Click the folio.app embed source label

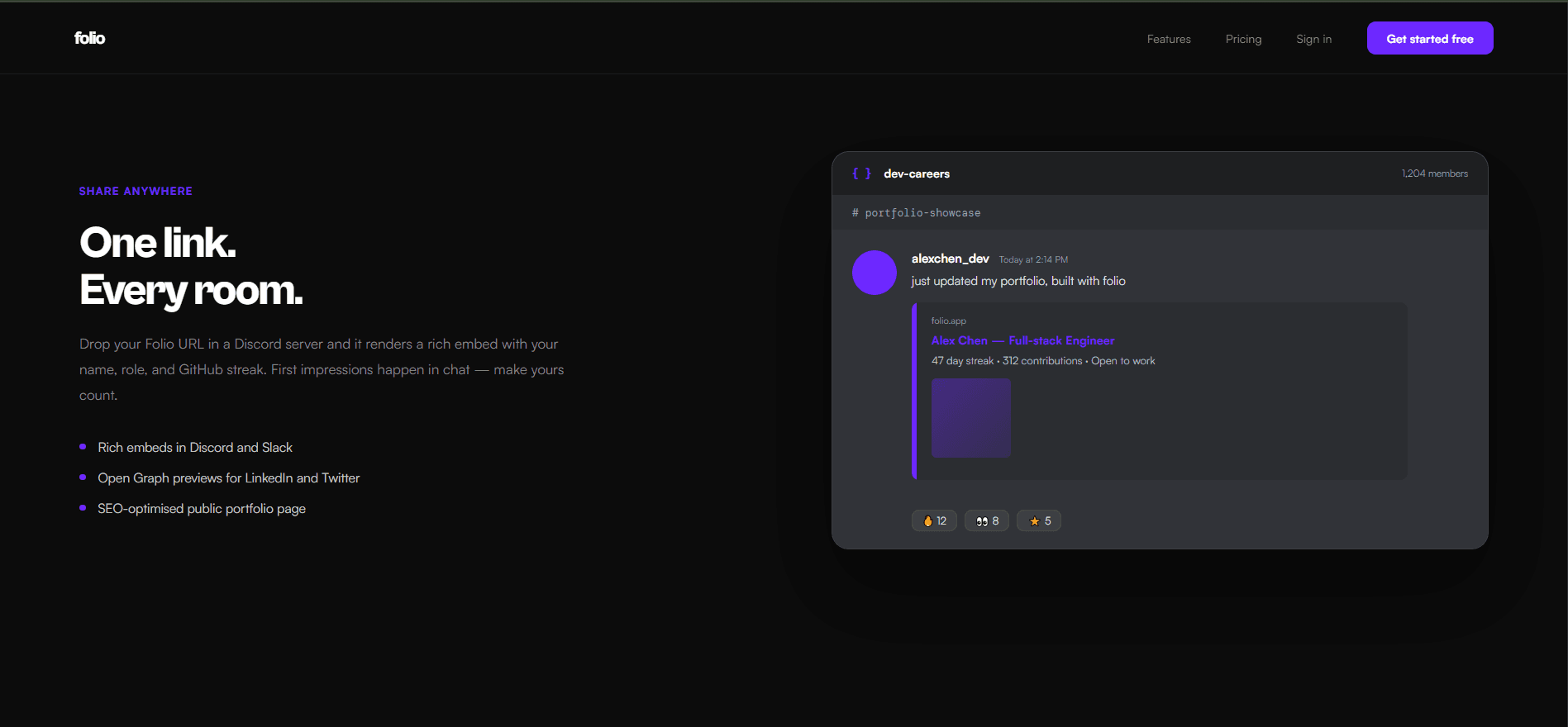coord(948,321)
